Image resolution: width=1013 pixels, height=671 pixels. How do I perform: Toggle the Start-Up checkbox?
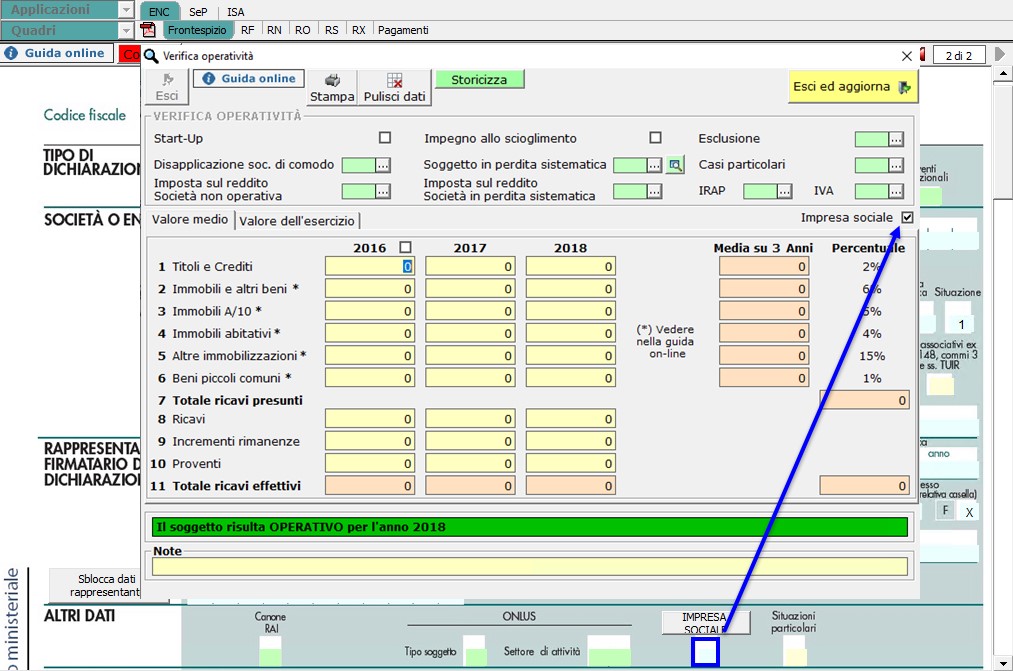coord(385,138)
